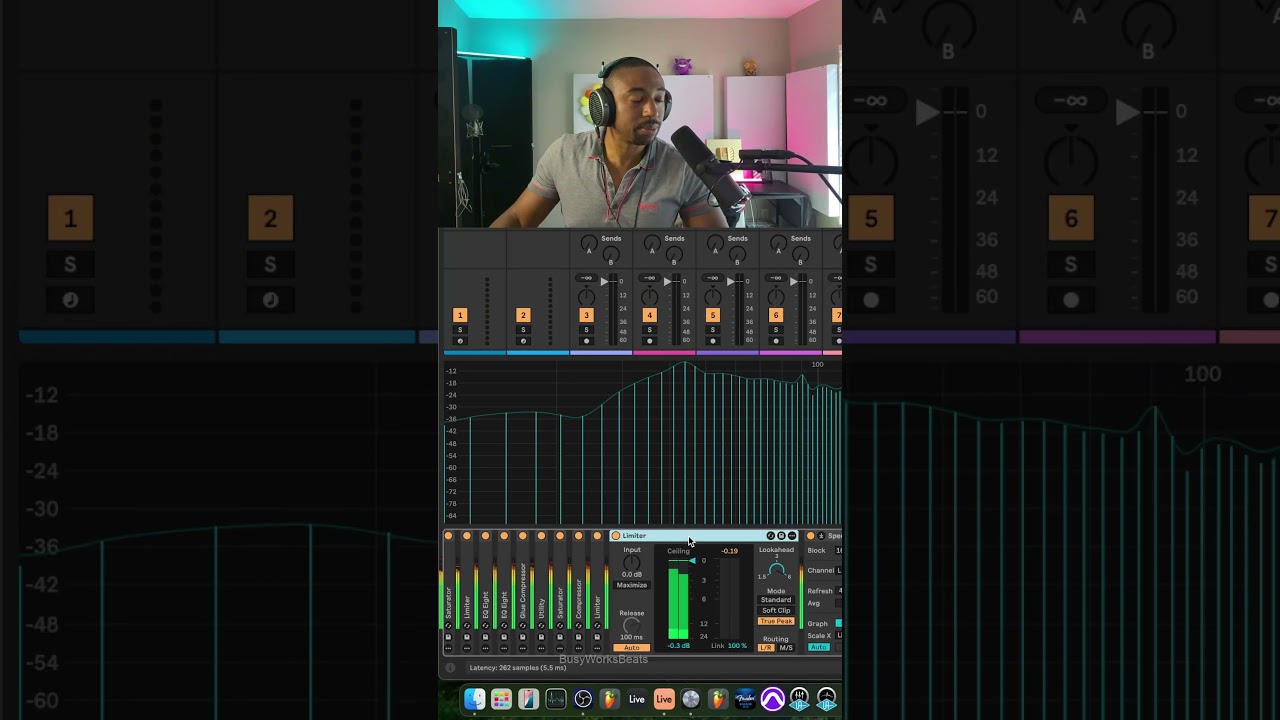Open the dark Ableton Live Dock icon
The width and height of the screenshot is (1280, 720).
[637, 700]
